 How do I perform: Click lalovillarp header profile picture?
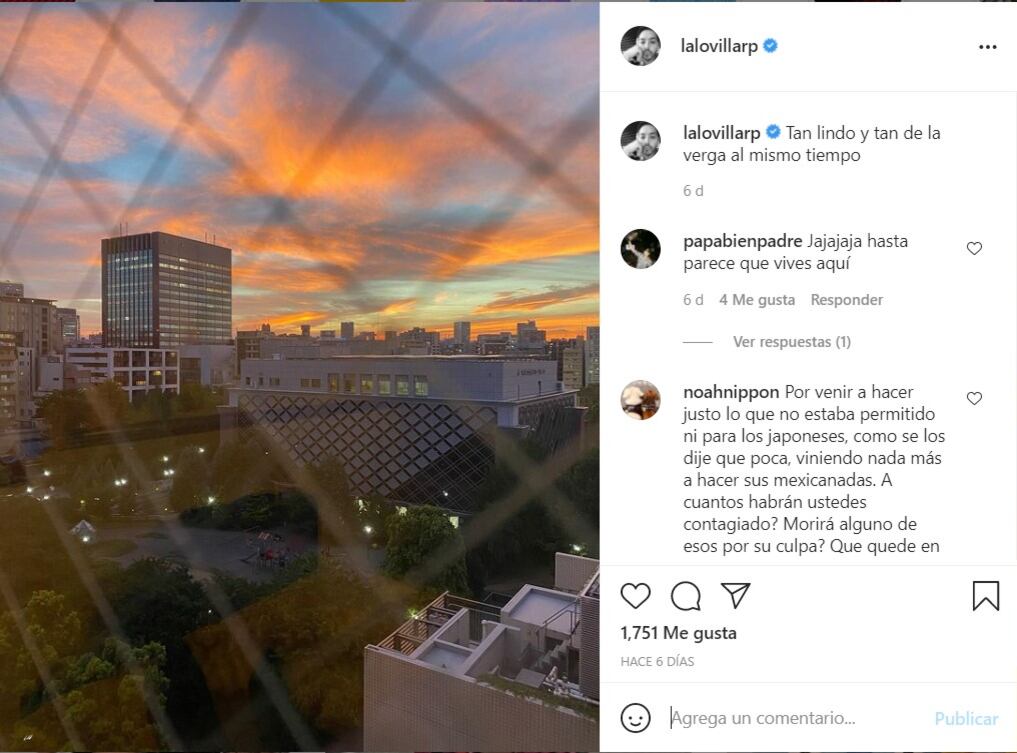tap(641, 46)
